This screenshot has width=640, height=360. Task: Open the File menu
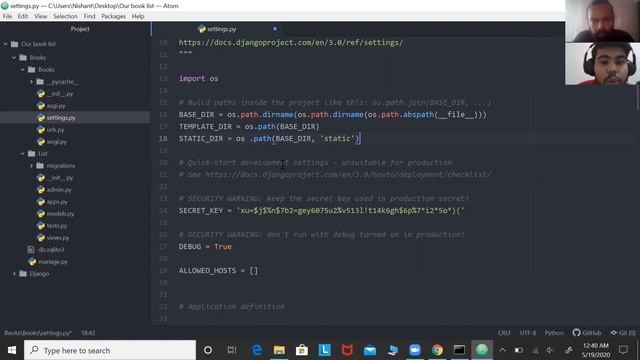(7, 16)
